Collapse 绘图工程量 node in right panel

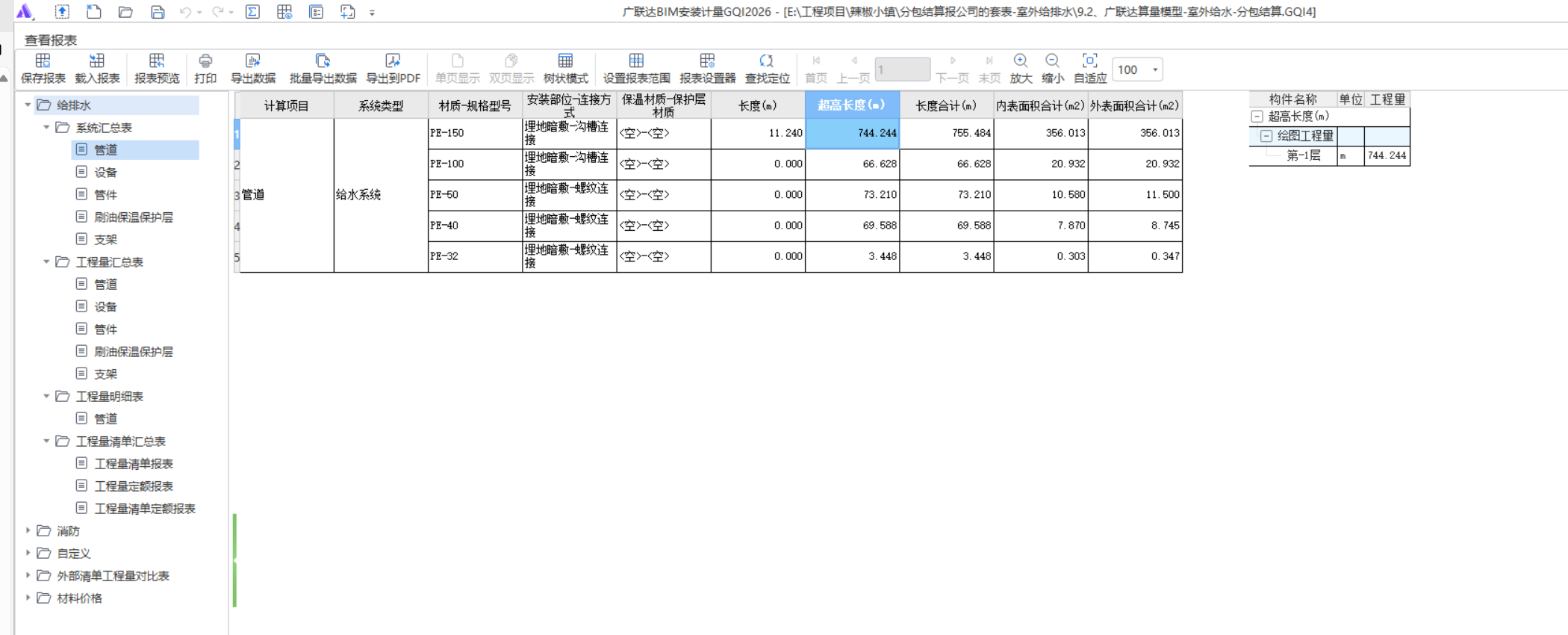[x=1266, y=136]
